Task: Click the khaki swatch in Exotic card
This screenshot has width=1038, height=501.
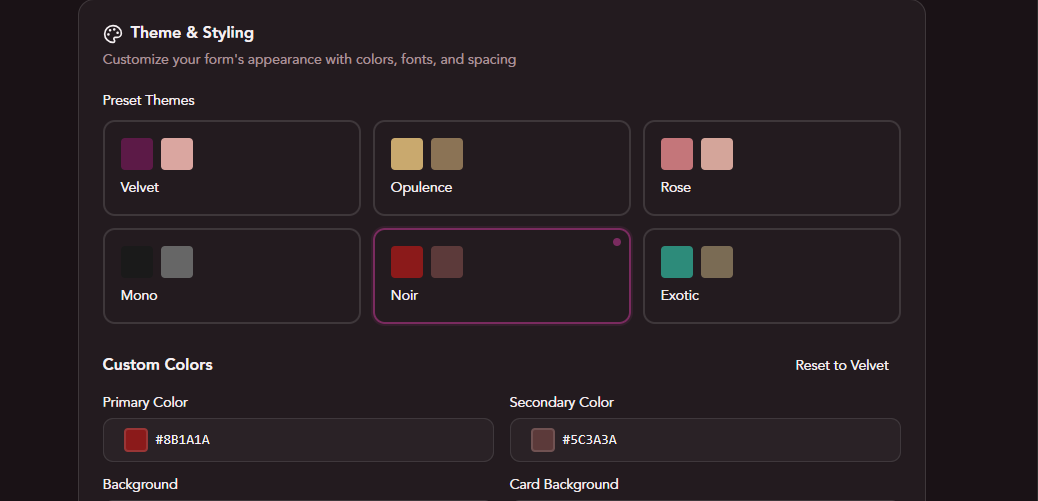Action: (x=717, y=262)
